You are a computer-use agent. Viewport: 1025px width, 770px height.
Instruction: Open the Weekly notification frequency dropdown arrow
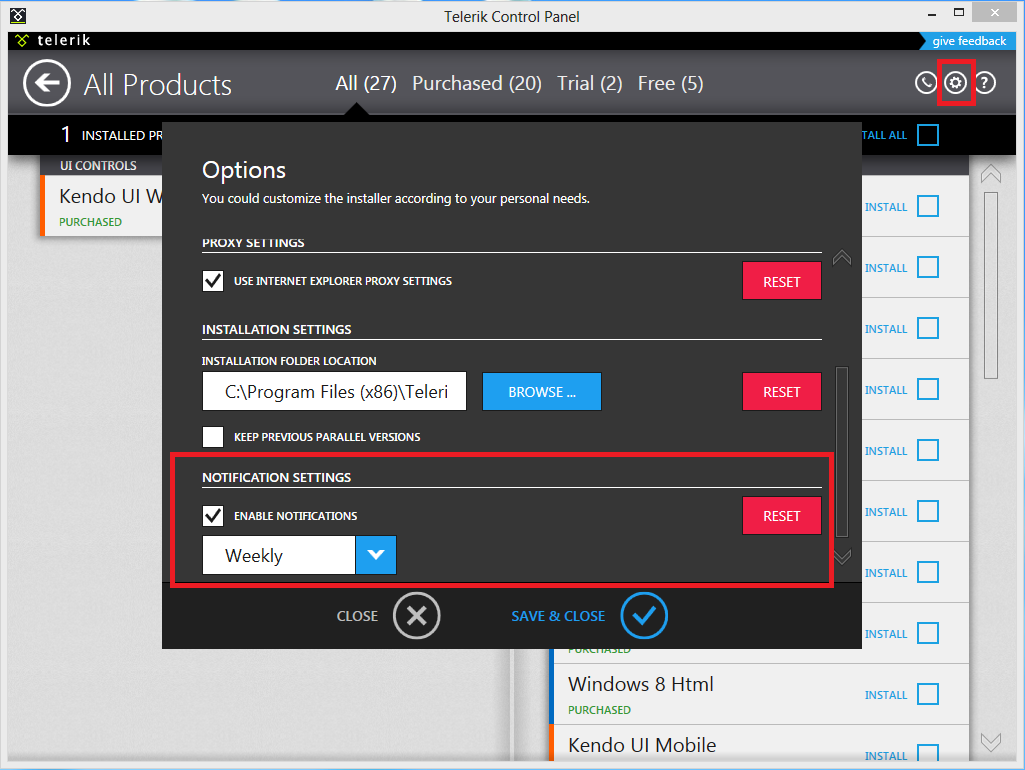point(376,555)
